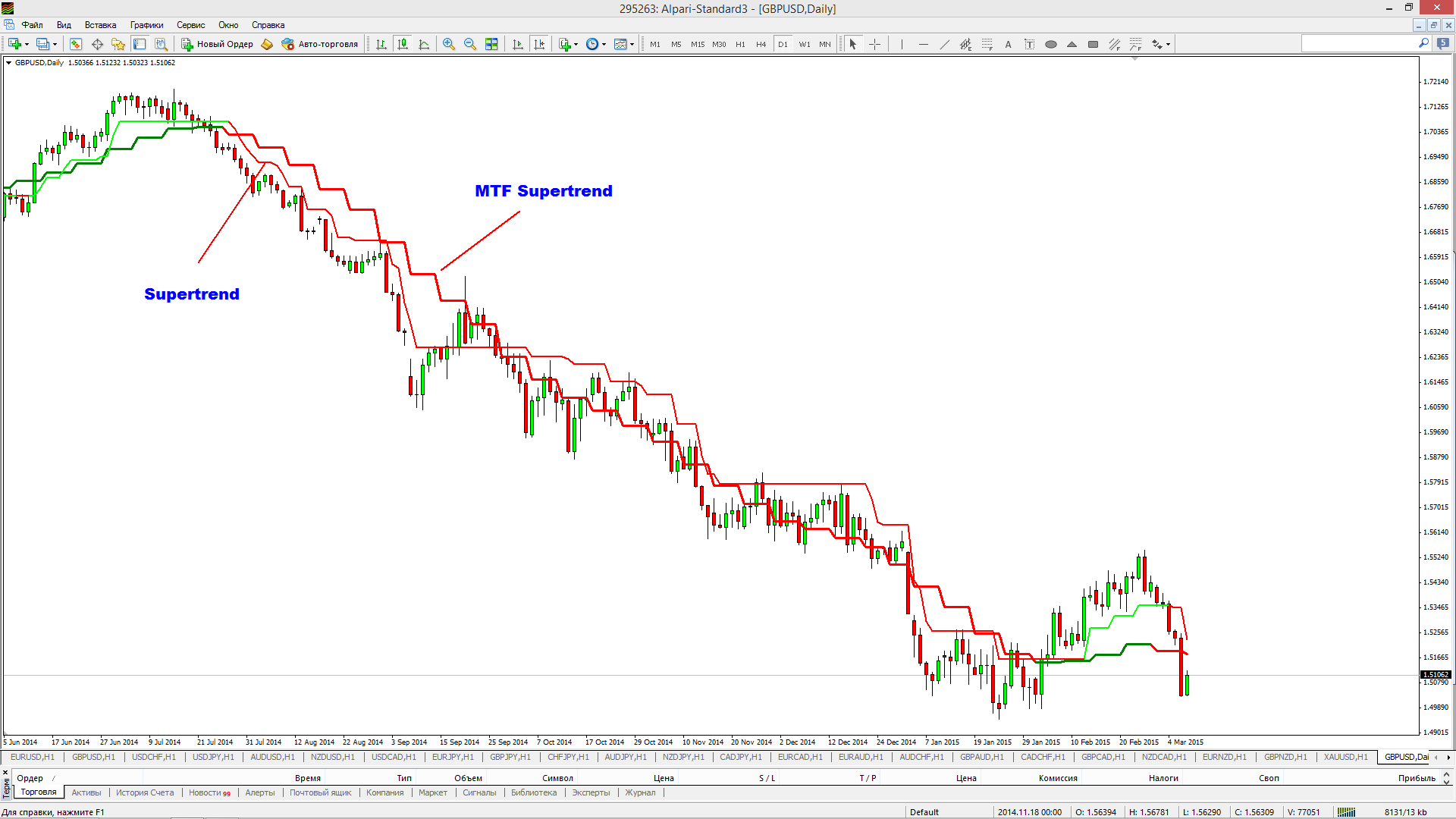Toggle chart auto scroll
1456x819 pixels.
pos(518,44)
